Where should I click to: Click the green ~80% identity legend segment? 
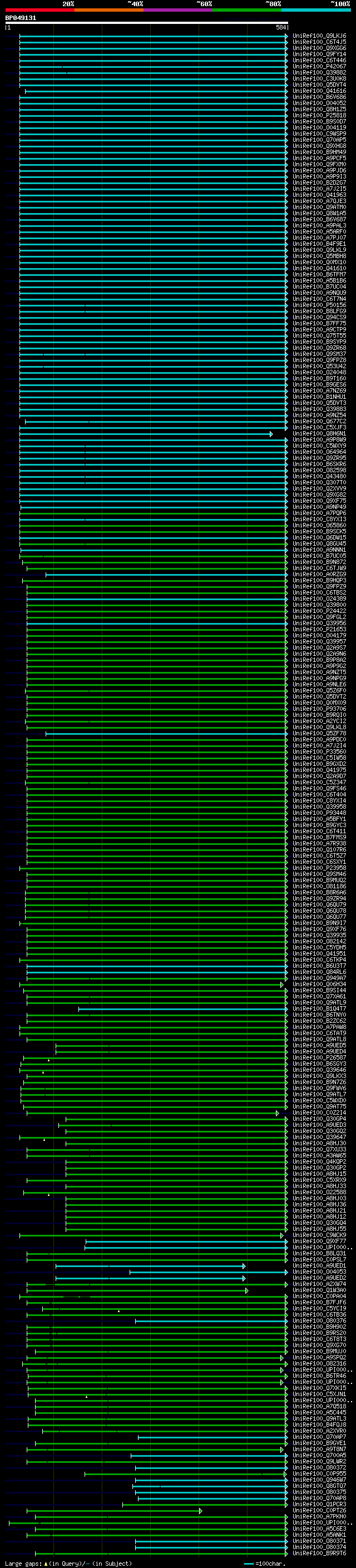247,10
